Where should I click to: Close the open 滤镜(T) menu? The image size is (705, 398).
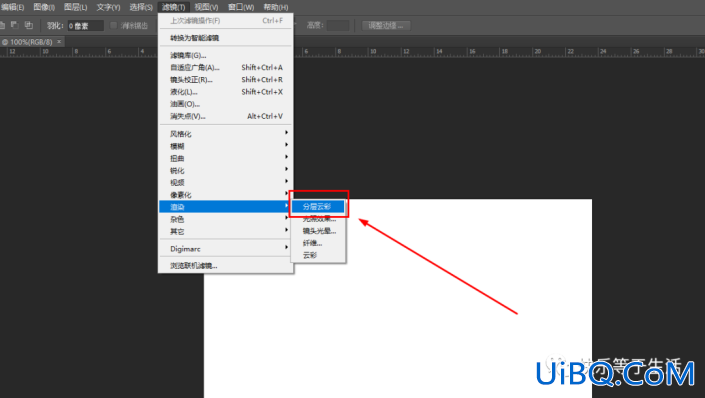(174, 7)
